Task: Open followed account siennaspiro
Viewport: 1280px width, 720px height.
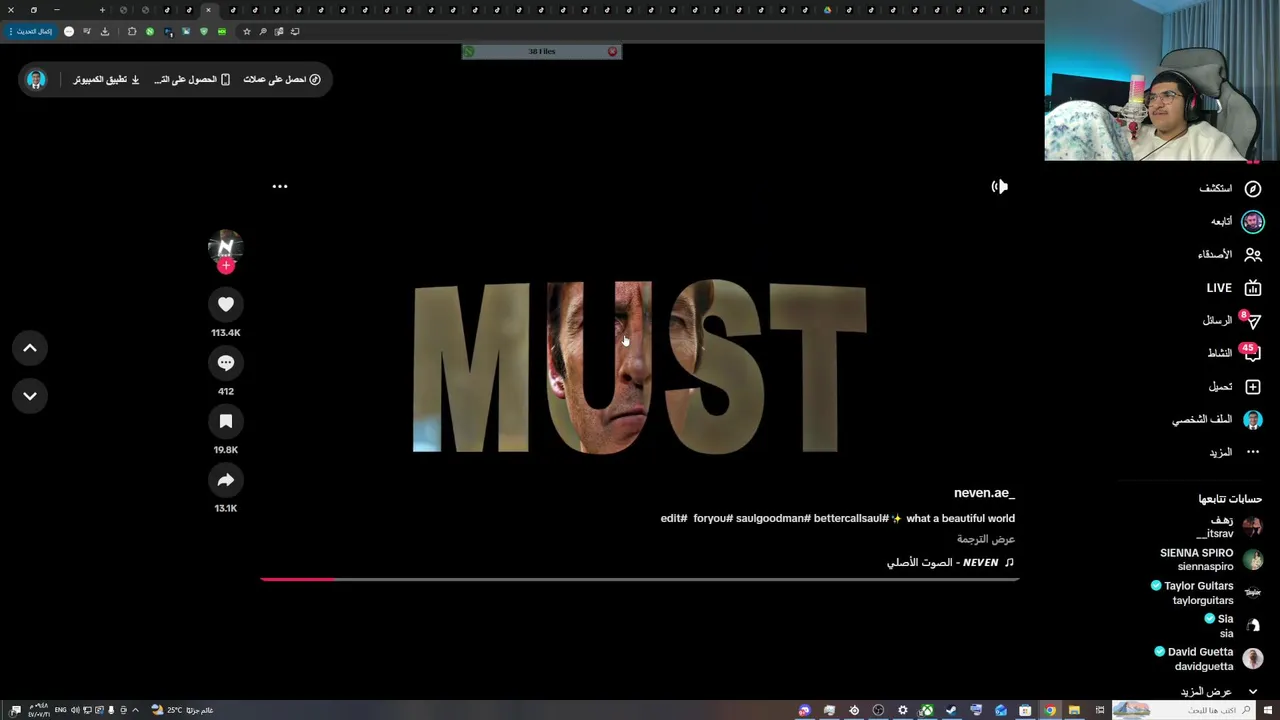Action: (x=1211, y=559)
